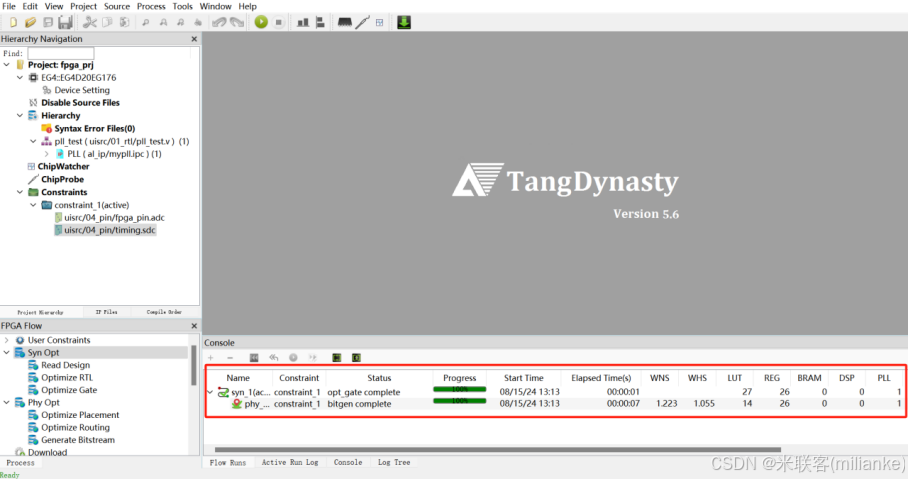Select Optimize RTL flow step
The height and width of the screenshot is (479, 909).
pos(67,378)
